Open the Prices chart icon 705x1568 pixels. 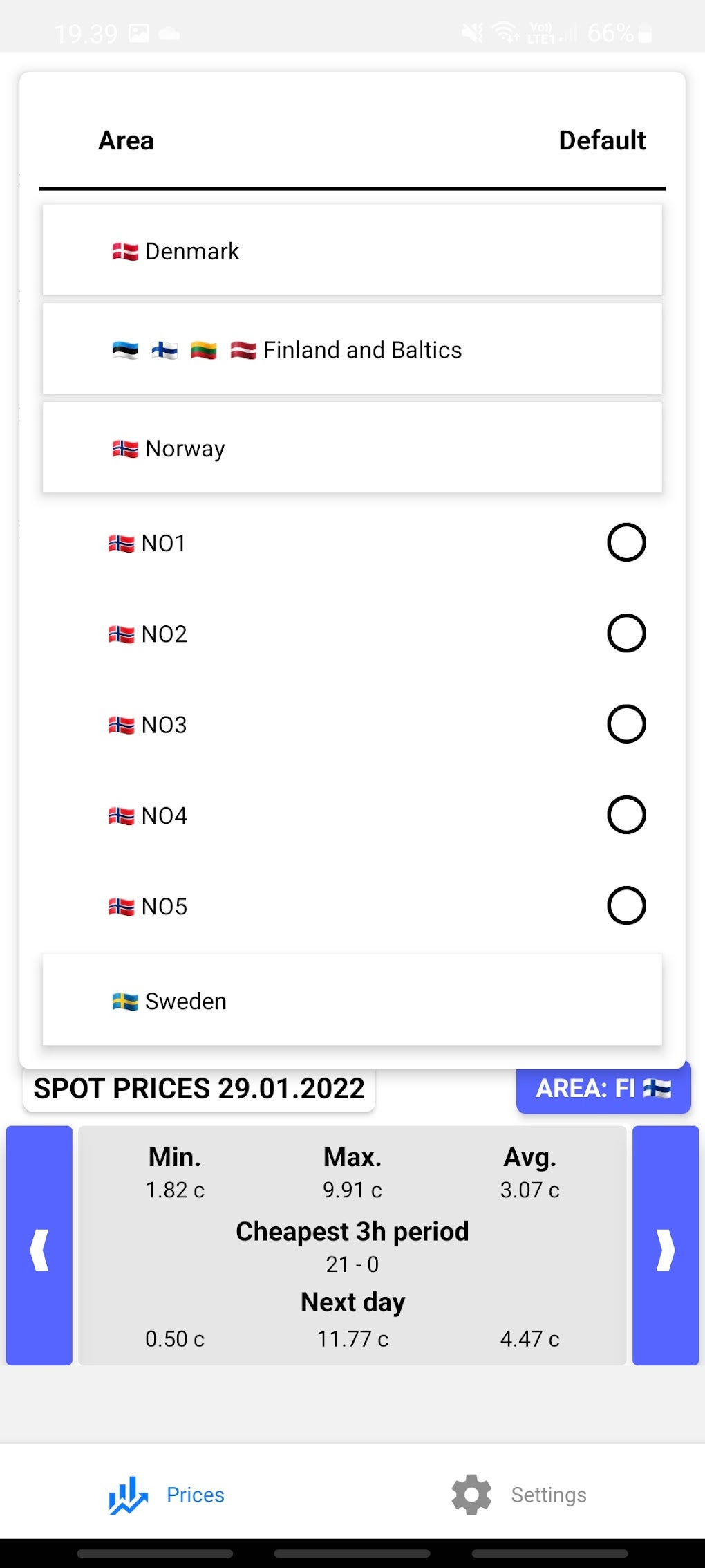[x=128, y=1495]
